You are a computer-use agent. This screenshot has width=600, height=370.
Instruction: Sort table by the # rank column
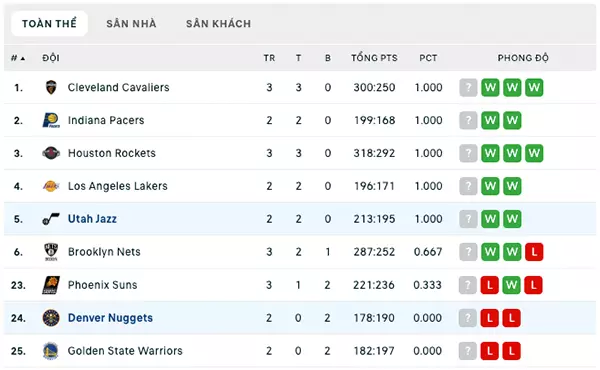tap(18, 58)
